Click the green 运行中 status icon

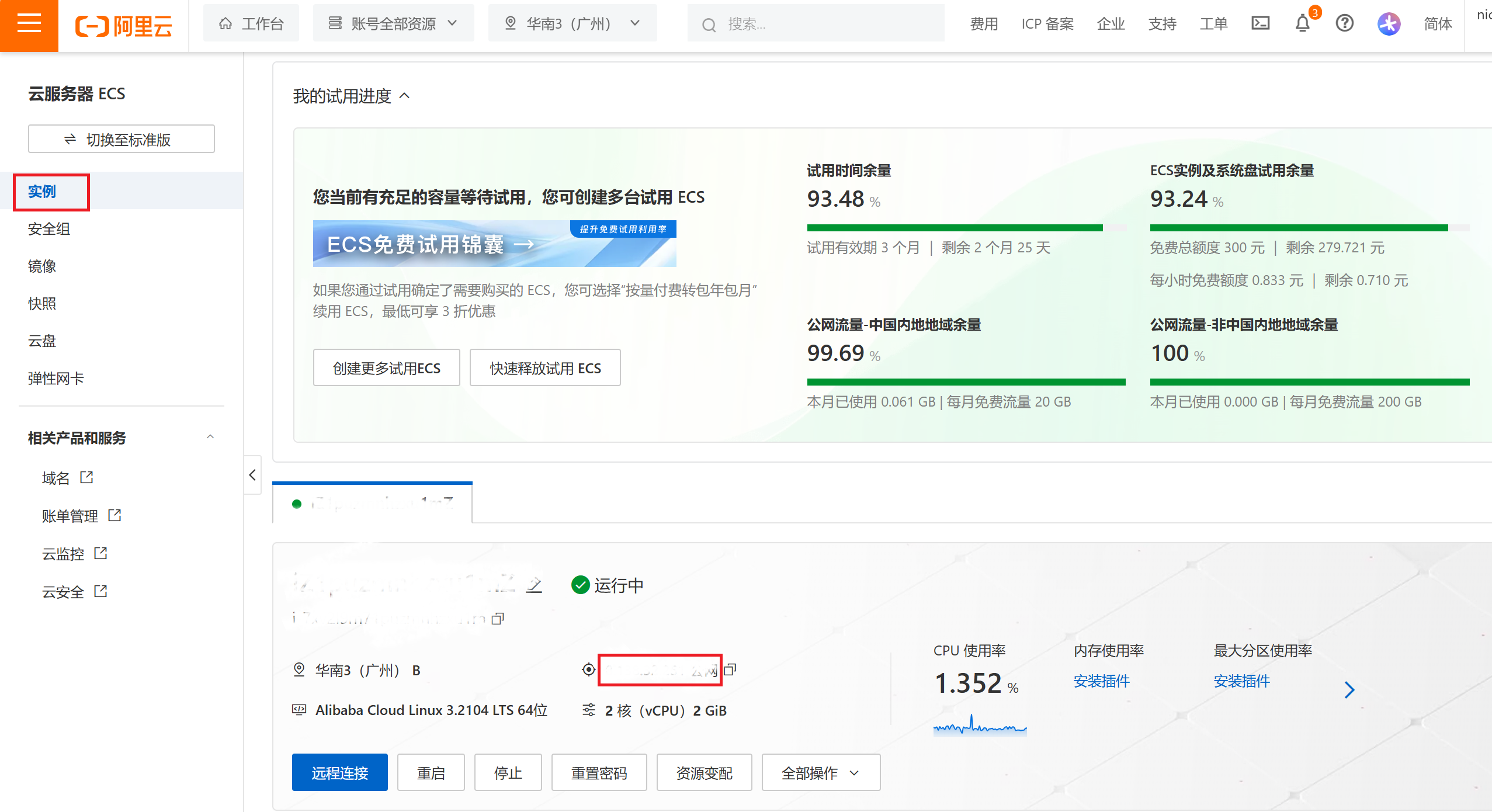(x=580, y=585)
